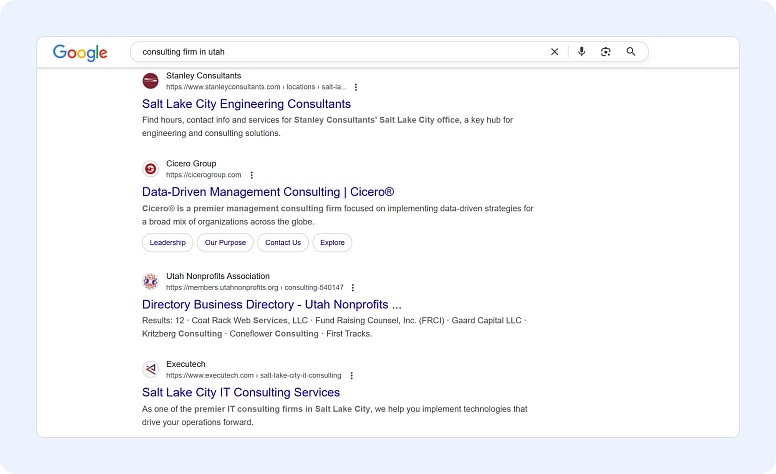Image resolution: width=776 pixels, height=474 pixels.
Task: Click the magnifying glass search icon
Action: pyautogui.click(x=631, y=52)
